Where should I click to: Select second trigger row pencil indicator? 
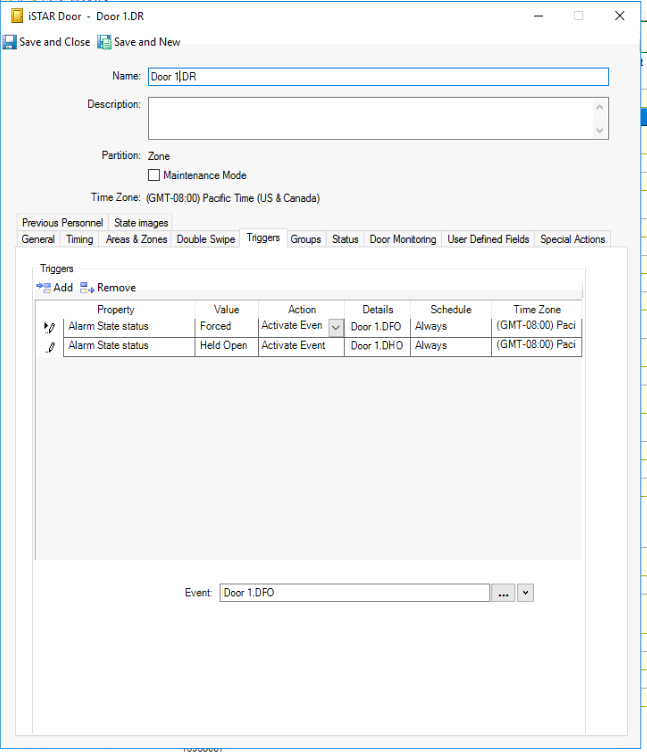click(x=50, y=347)
